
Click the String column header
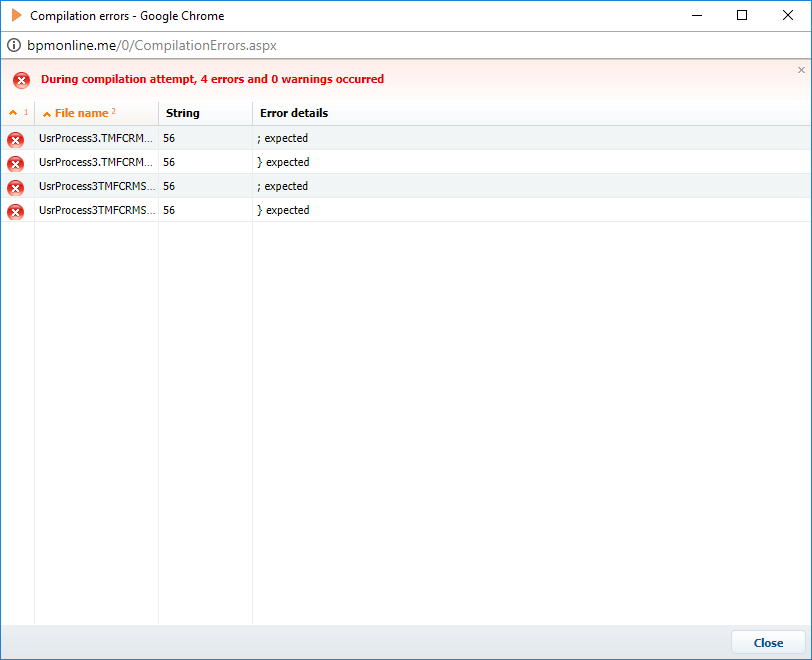coord(206,113)
